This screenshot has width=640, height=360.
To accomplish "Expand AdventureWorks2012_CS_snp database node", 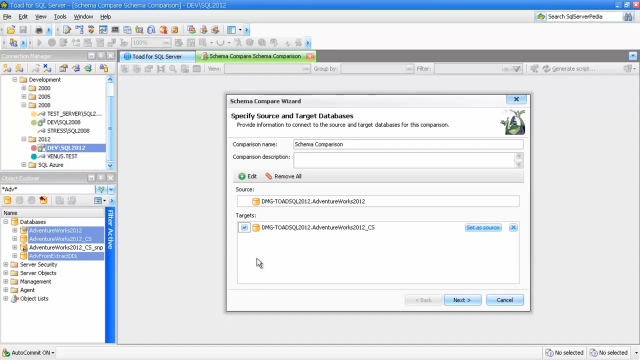I will tap(15, 247).
